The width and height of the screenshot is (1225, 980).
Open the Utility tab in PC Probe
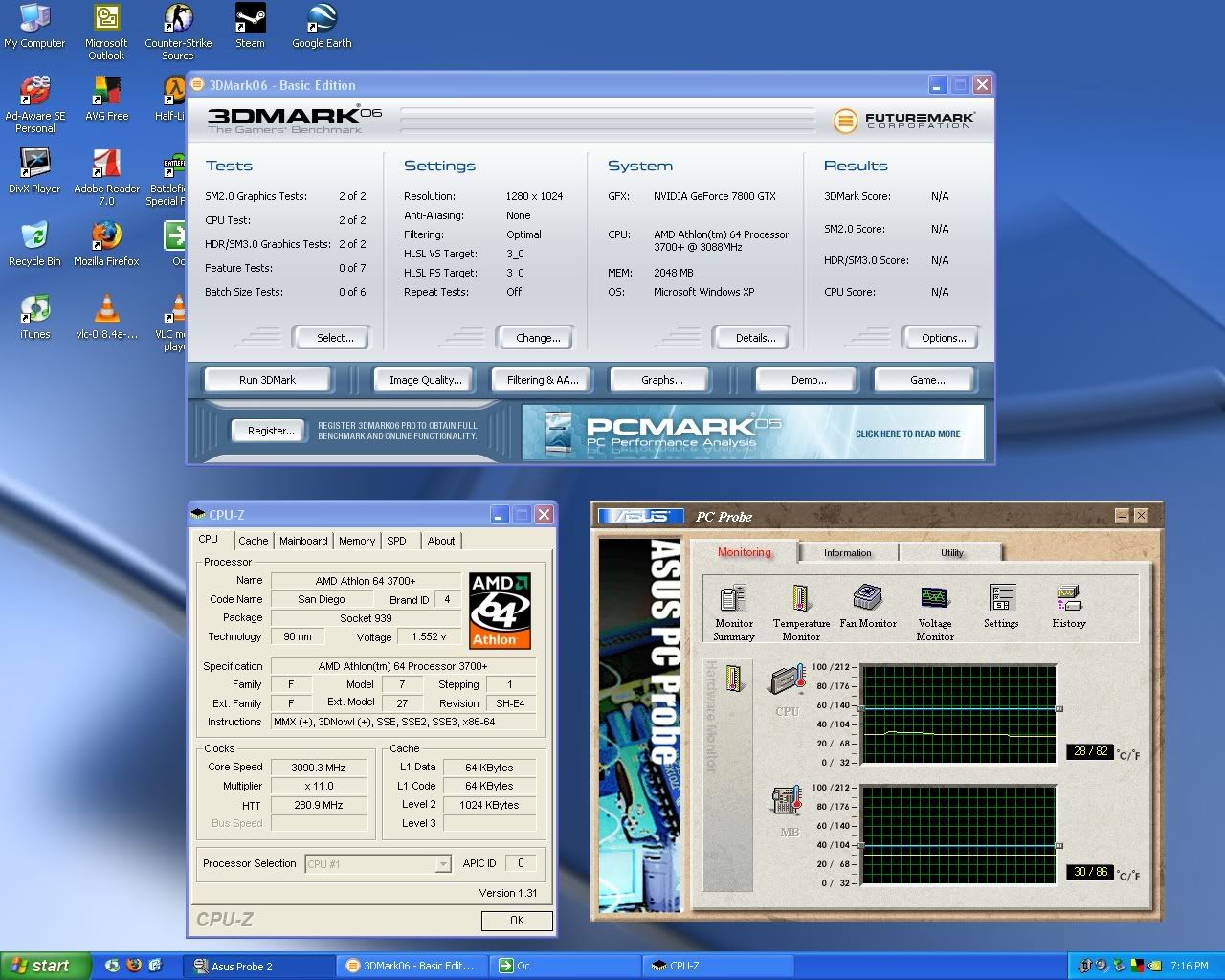[951, 553]
